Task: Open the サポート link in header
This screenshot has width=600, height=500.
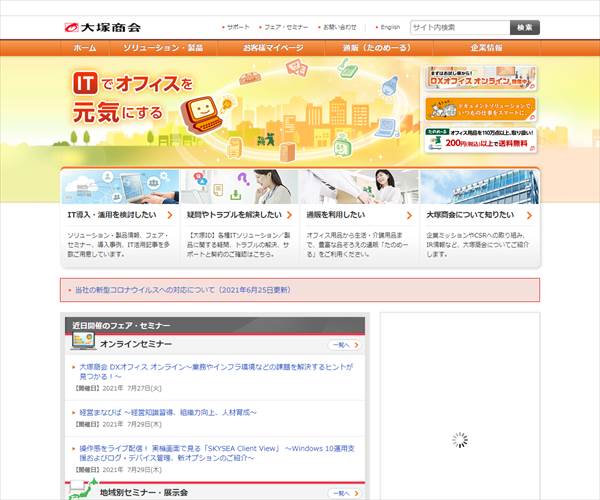Action: [238, 27]
